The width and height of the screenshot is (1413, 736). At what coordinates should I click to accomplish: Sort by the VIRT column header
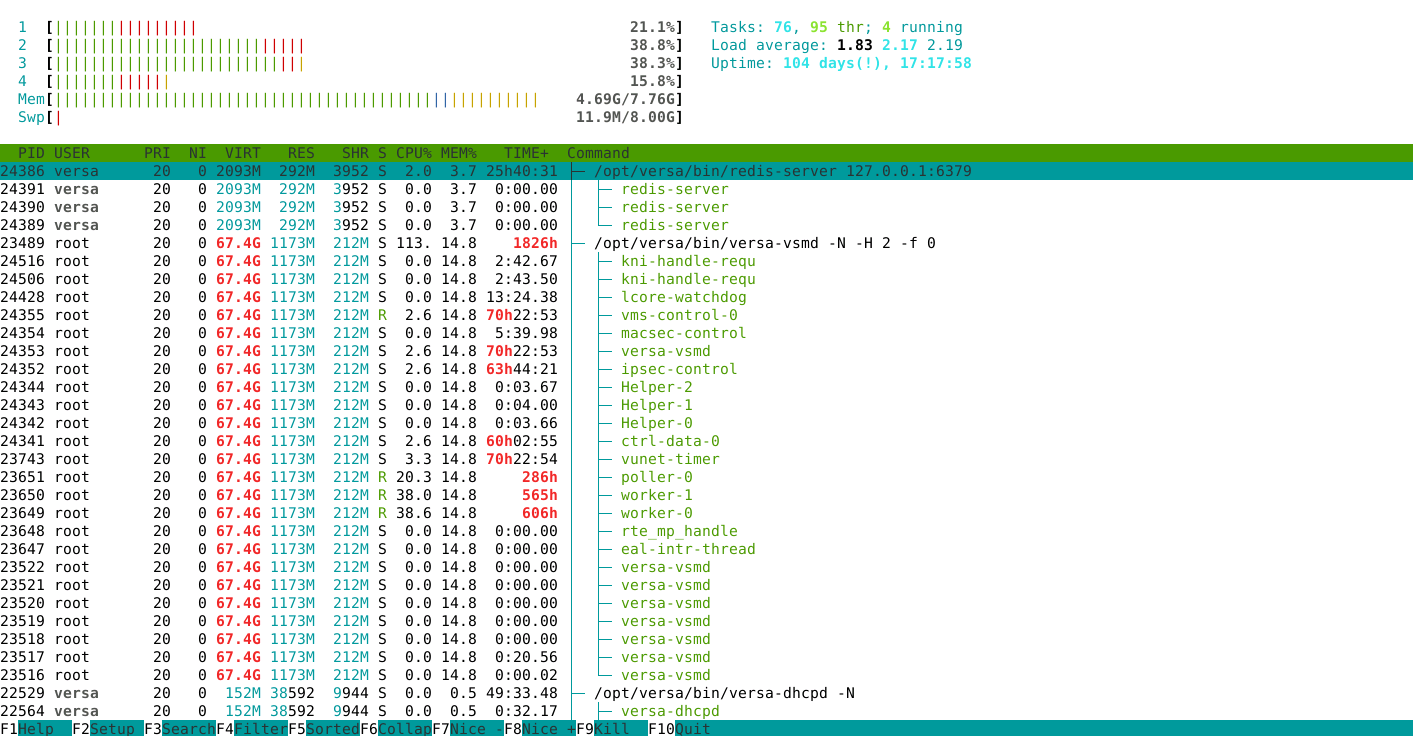pos(243,153)
